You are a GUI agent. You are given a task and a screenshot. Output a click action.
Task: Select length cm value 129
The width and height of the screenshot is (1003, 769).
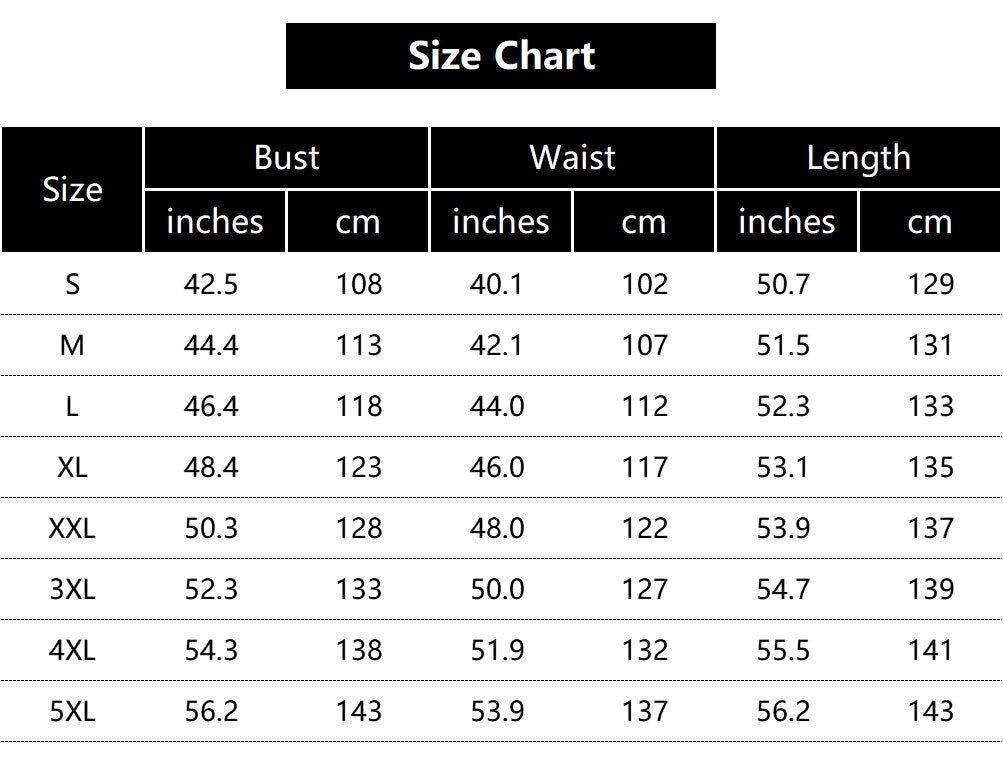[x=930, y=285]
